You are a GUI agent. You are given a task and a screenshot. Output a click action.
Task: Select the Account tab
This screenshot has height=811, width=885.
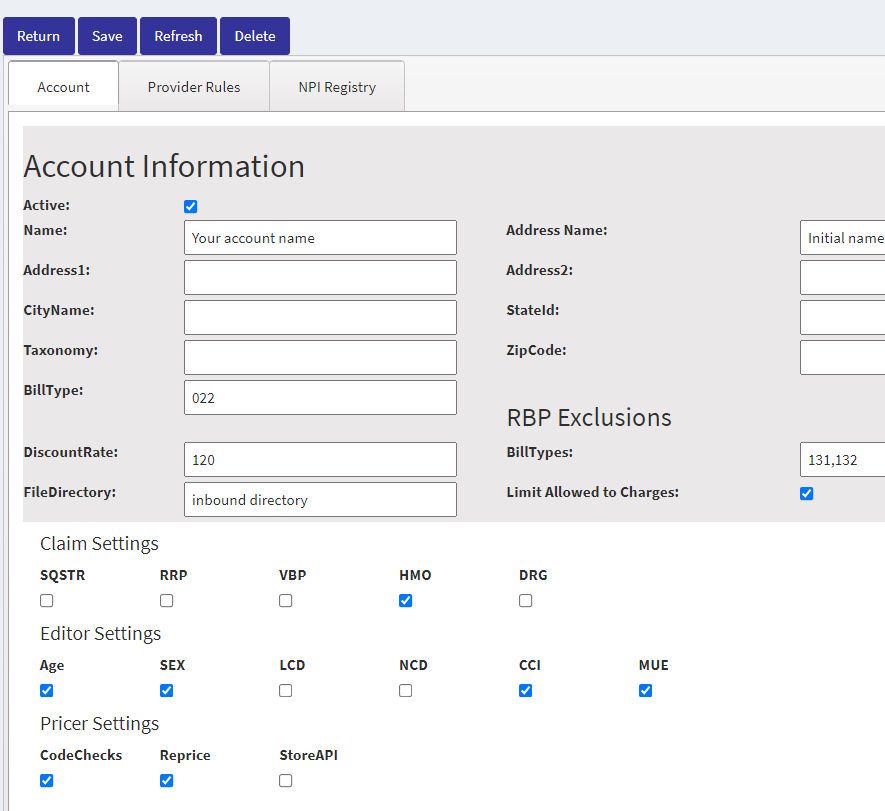point(63,87)
